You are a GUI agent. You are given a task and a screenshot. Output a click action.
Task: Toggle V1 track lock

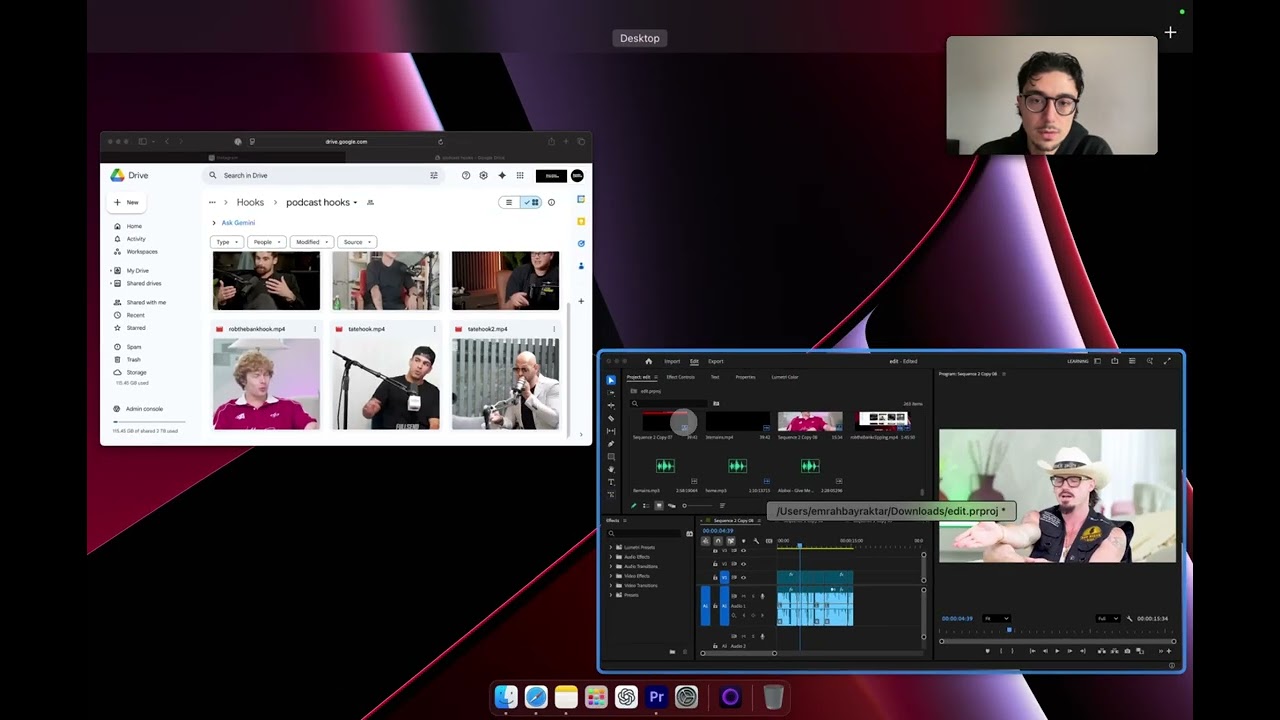715,578
